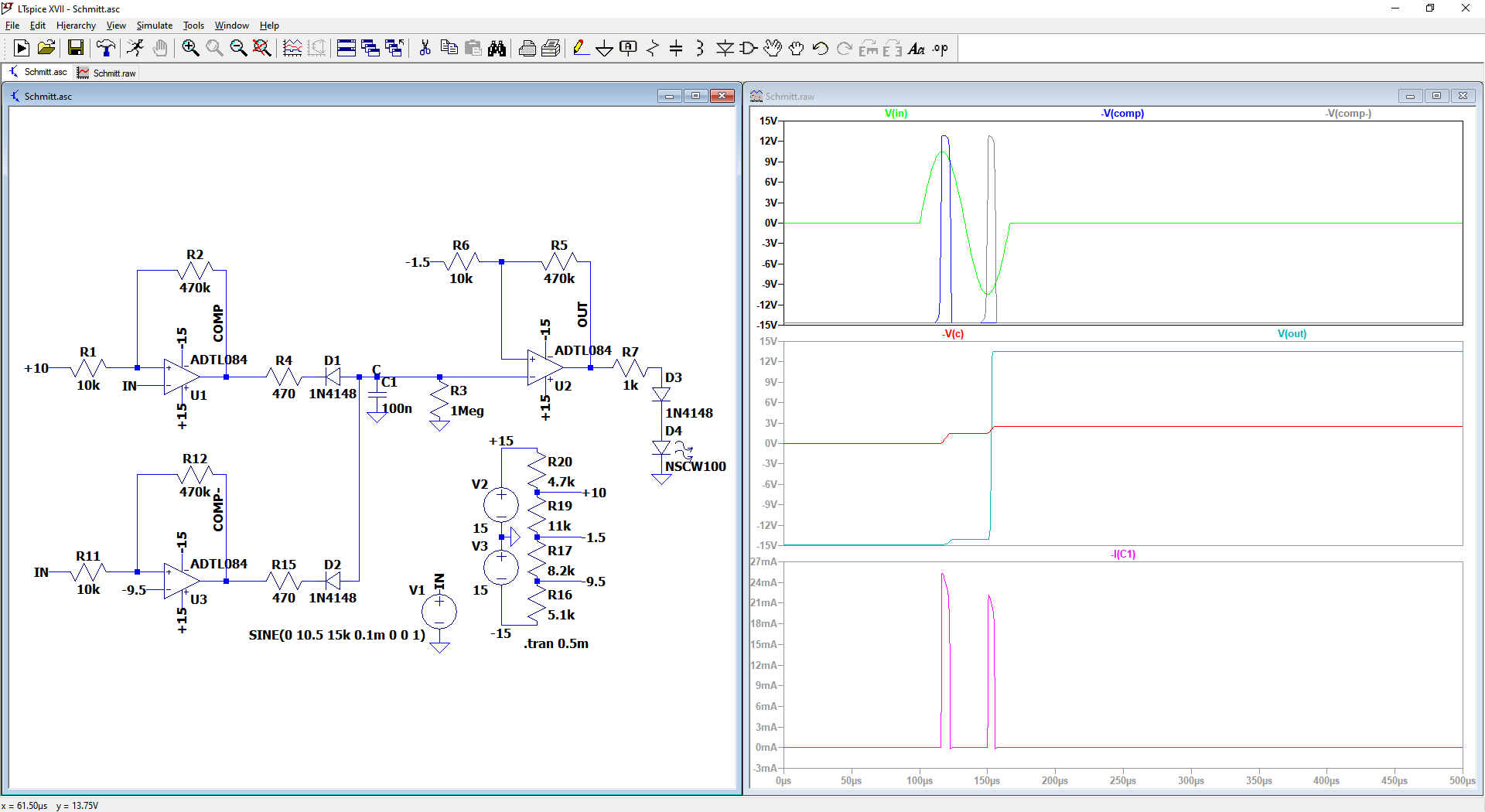Select the Draw Wire pencil tool
Image resolution: width=1485 pixels, height=812 pixels.
(581, 49)
